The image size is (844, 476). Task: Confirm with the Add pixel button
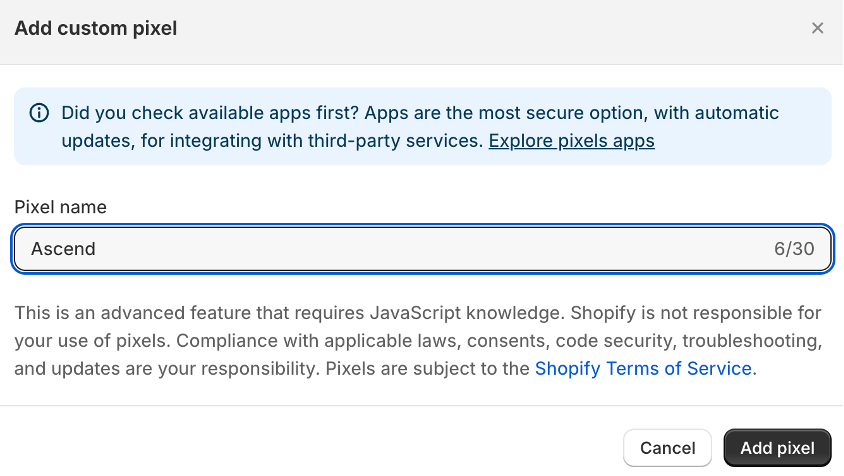(x=777, y=448)
